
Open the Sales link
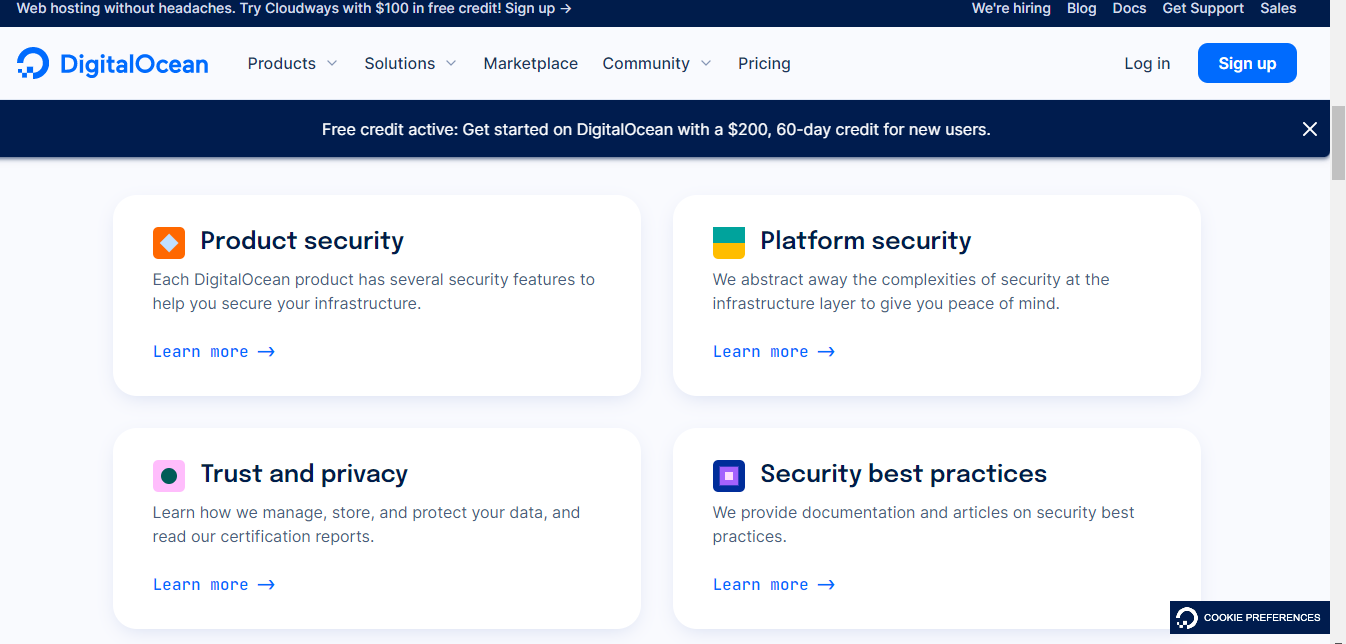1278,8
